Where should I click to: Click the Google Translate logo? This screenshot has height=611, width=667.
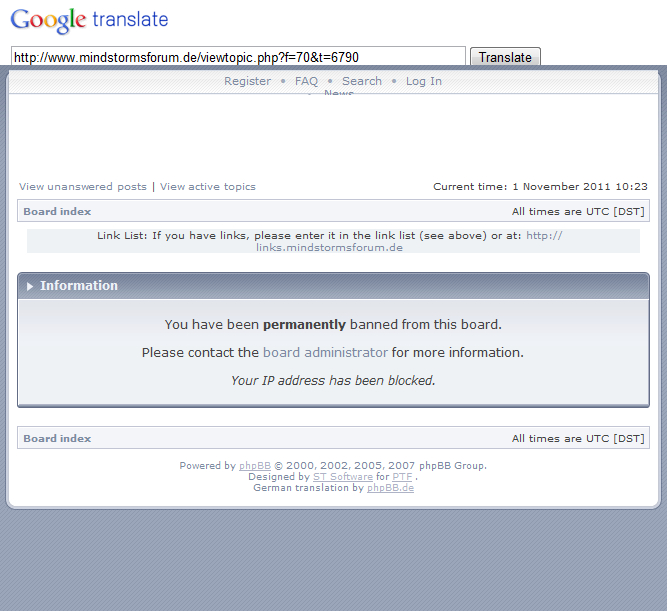pos(89,20)
